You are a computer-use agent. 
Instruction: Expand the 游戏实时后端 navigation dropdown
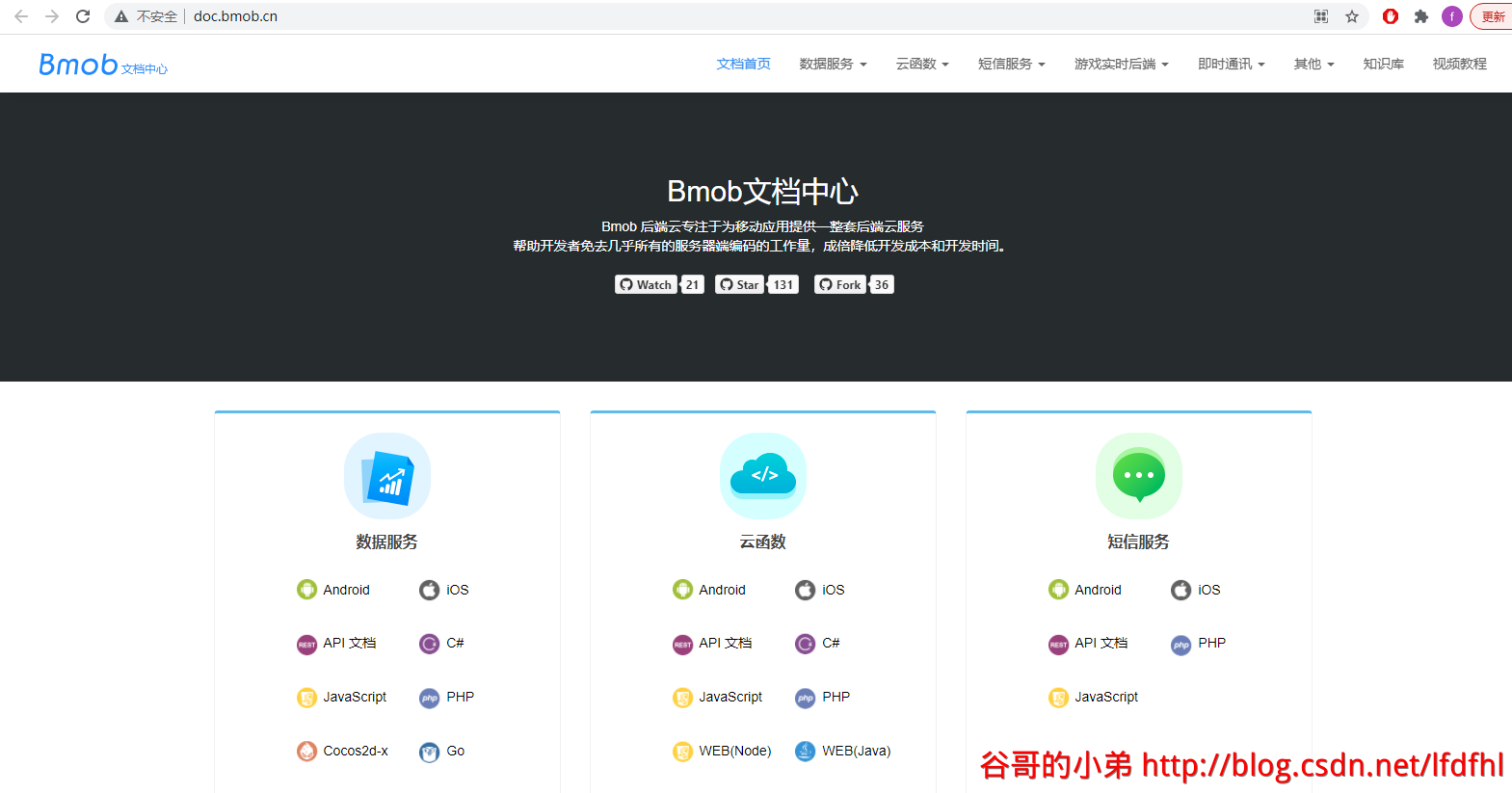[x=1121, y=64]
